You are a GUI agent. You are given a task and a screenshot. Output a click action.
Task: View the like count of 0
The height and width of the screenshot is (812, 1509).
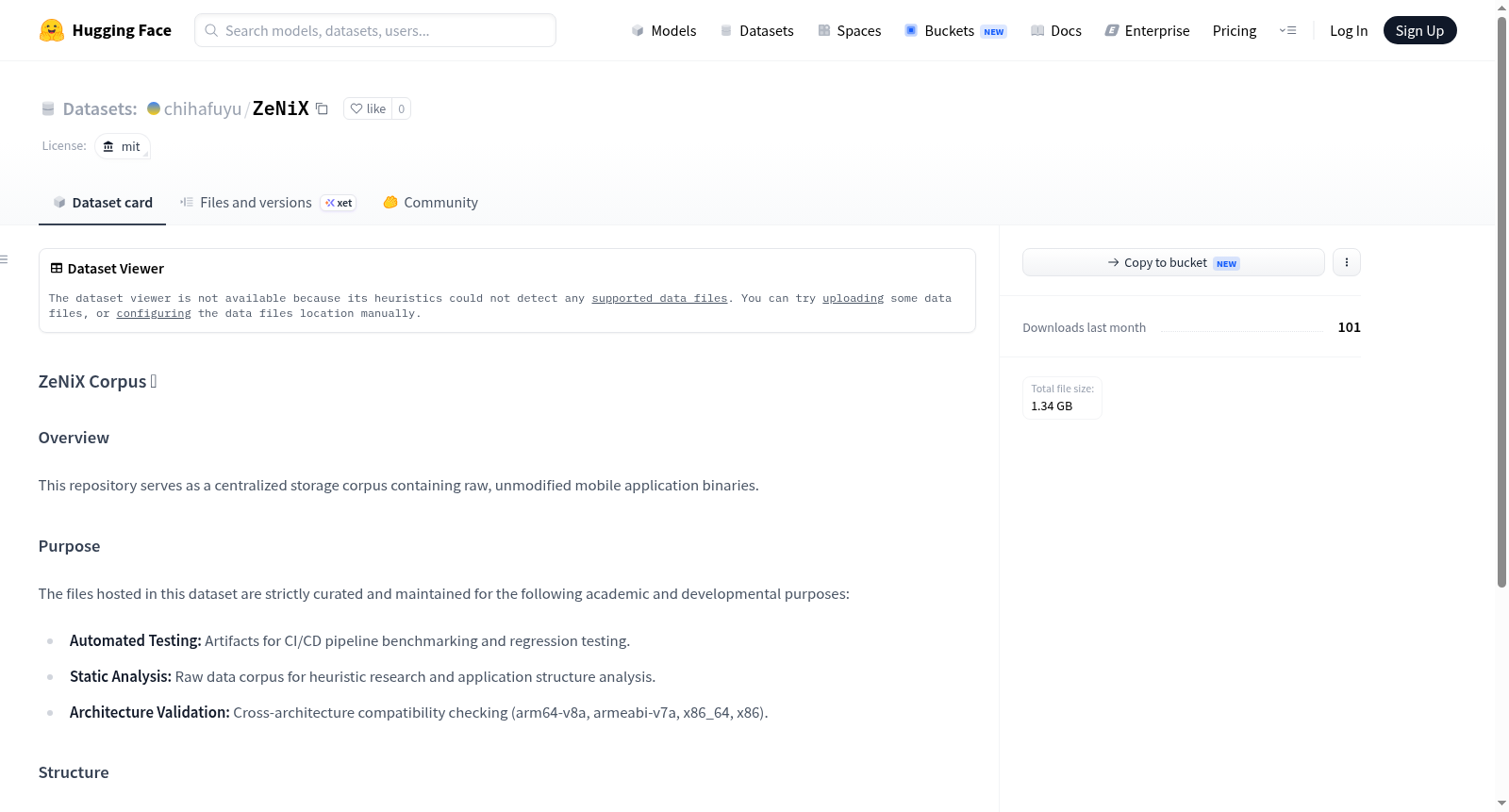[401, 108]
